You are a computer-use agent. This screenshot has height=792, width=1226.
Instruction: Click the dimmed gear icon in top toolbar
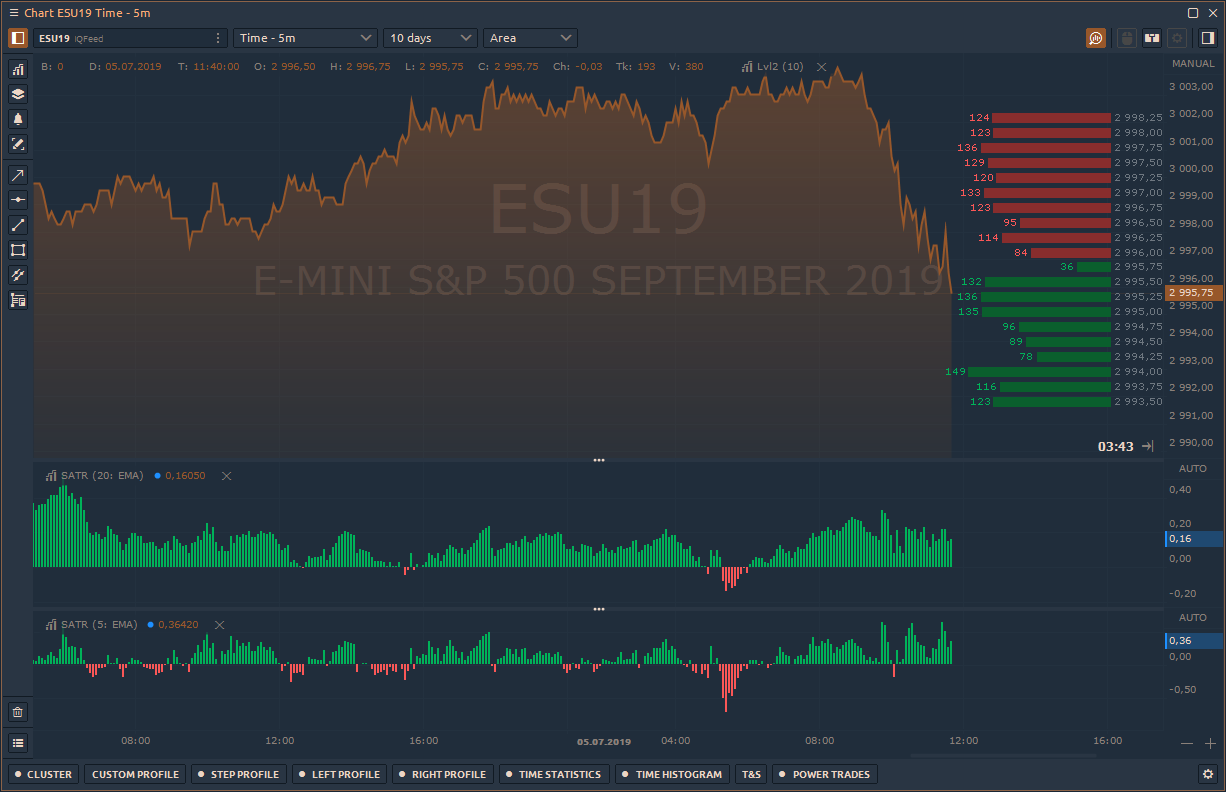[1177, 38]
